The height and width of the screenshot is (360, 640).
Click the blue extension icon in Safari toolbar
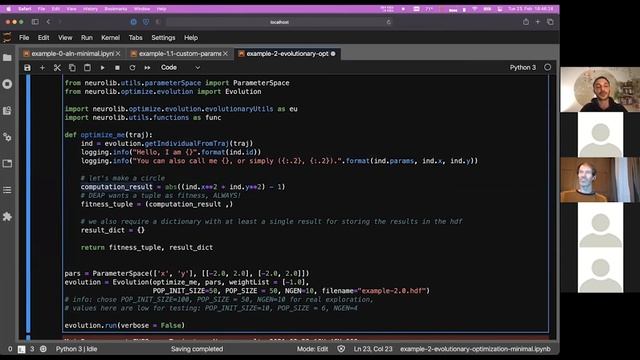click(x=133, y=22)
